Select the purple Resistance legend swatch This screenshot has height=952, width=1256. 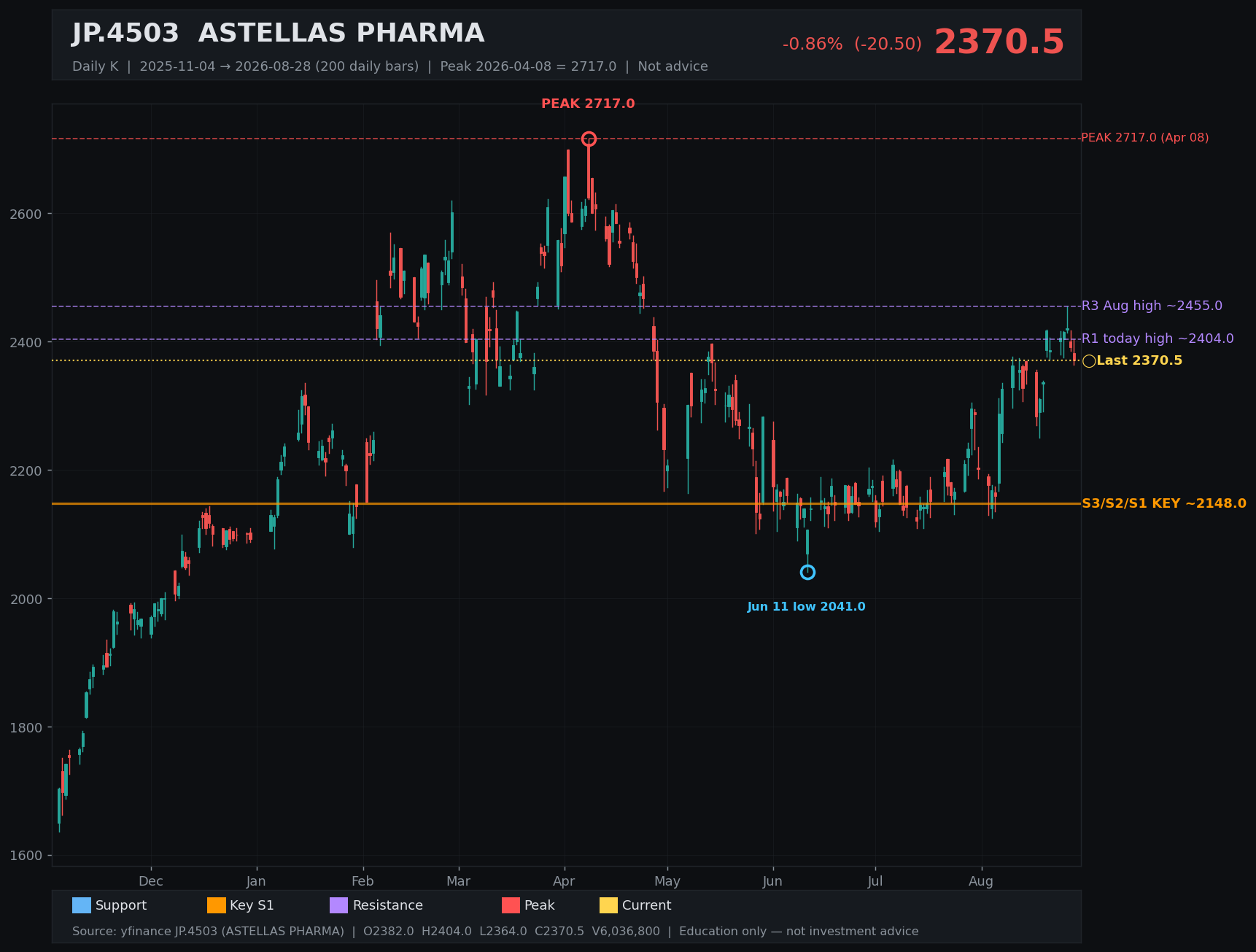(339, 905)
